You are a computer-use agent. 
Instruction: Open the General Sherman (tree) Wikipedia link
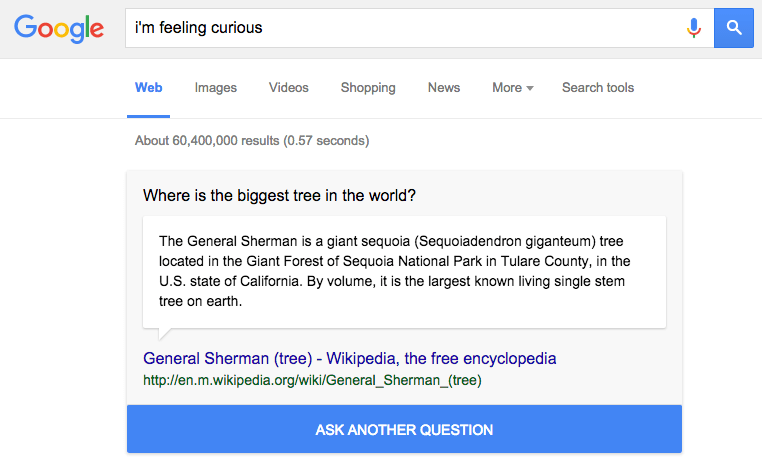[x=349, y=358]
